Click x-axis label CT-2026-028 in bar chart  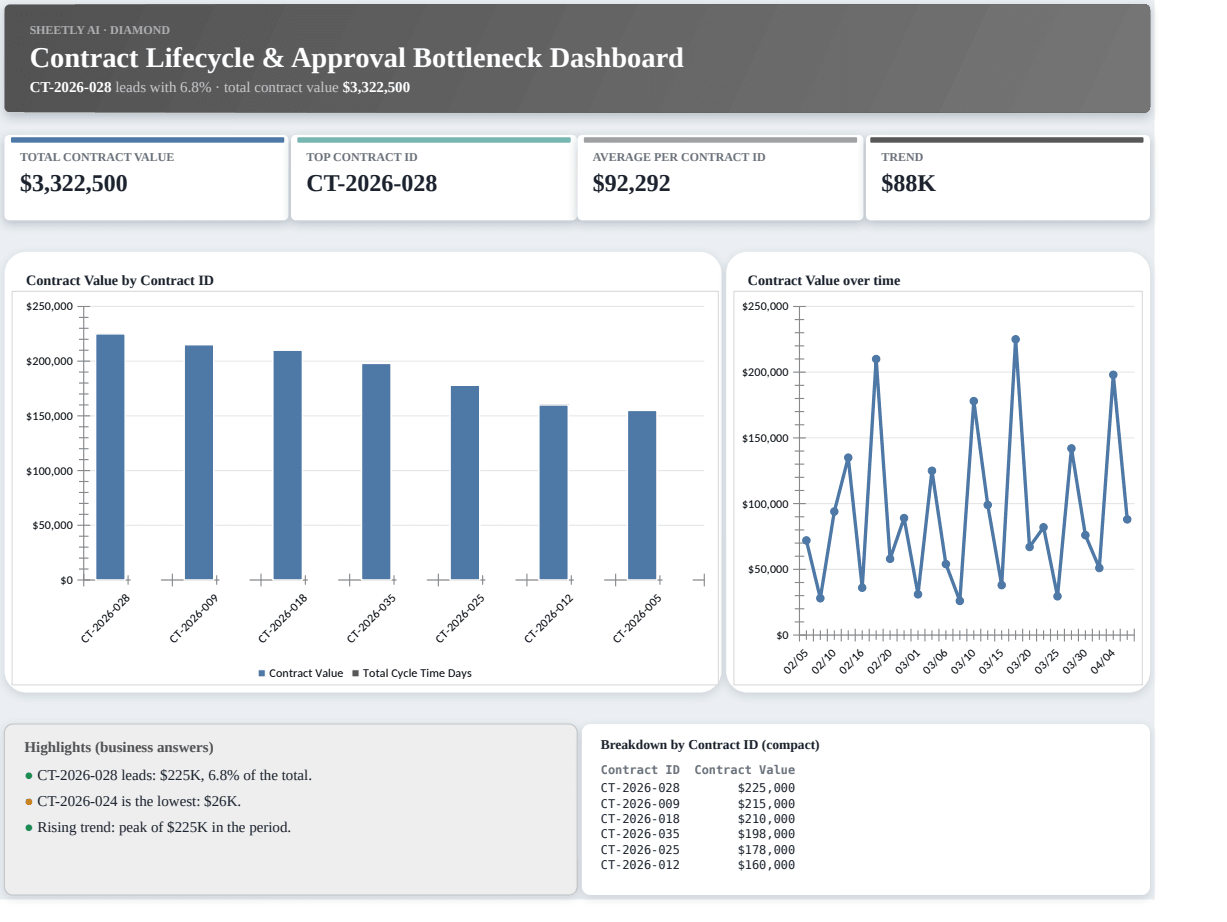pyautogui.click(x=106, y=618)
